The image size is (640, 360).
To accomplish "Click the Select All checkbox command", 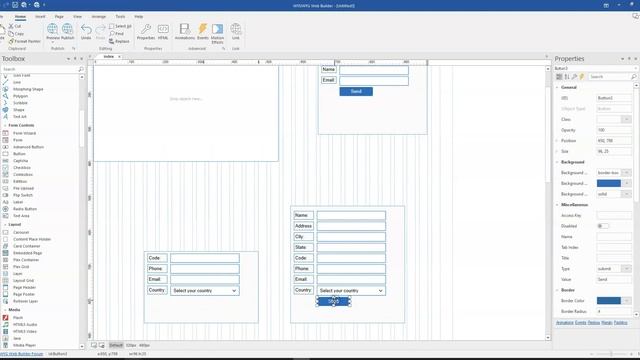I will pos(120,26).
